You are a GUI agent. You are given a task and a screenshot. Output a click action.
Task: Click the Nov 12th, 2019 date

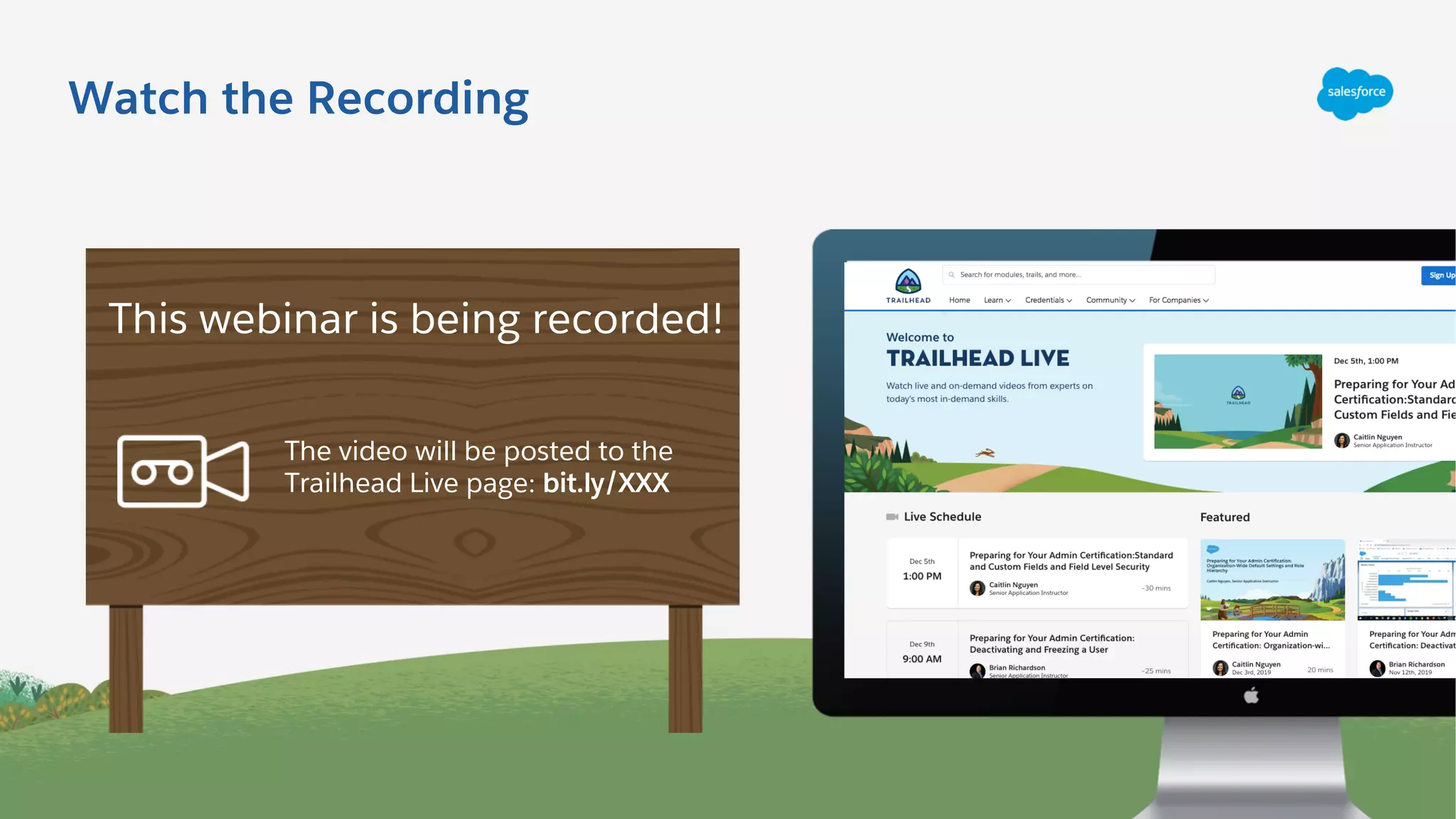coord(1410,673)
